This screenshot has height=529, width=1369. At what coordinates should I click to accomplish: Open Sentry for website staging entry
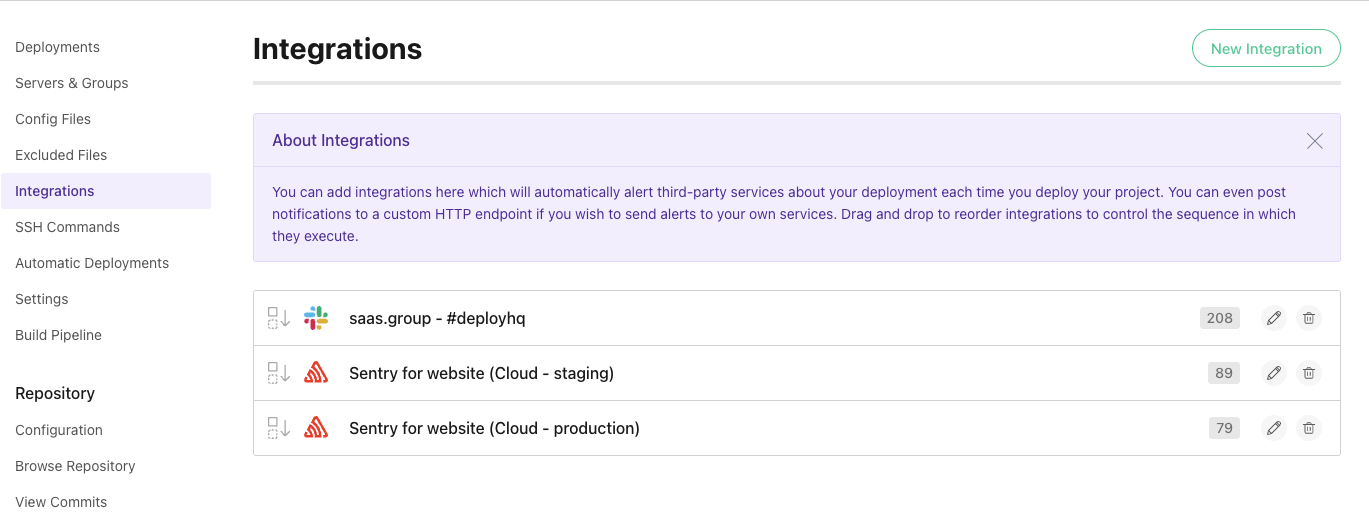tap(481, 373)
